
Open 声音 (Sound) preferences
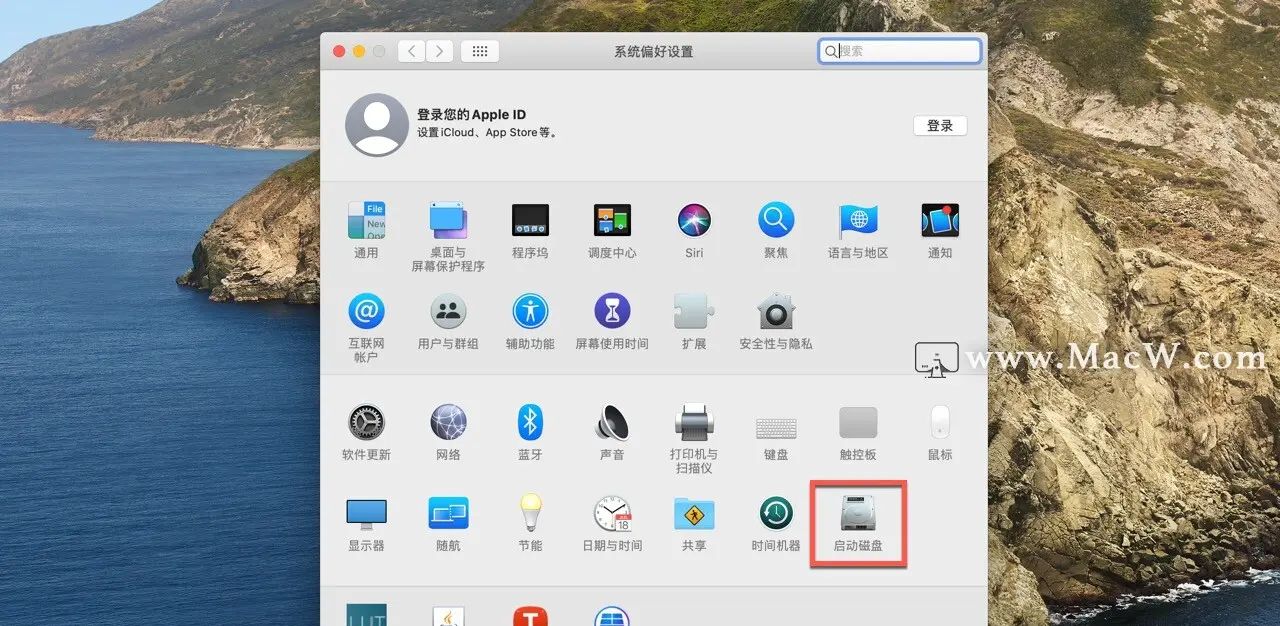[612, 423]
